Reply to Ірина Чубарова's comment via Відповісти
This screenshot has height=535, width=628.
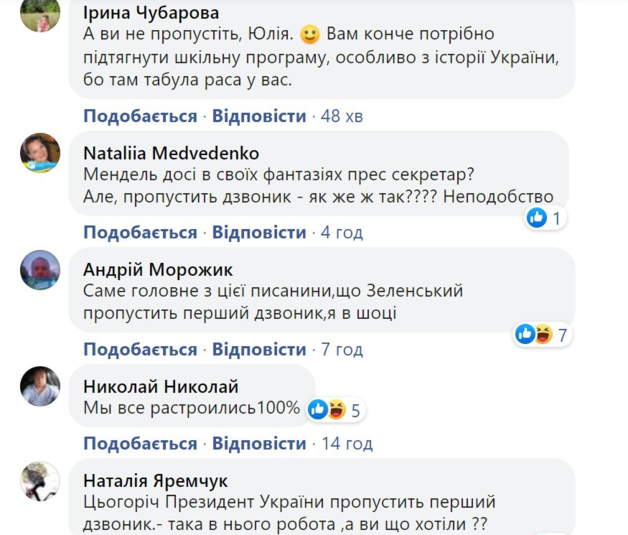[x=259, y=116]
